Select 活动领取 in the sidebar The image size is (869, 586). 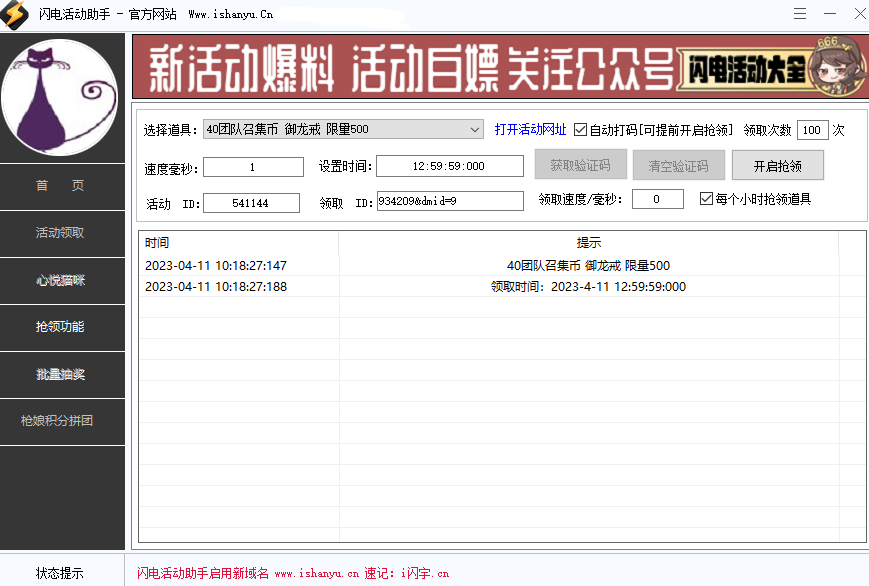point(62,233)
